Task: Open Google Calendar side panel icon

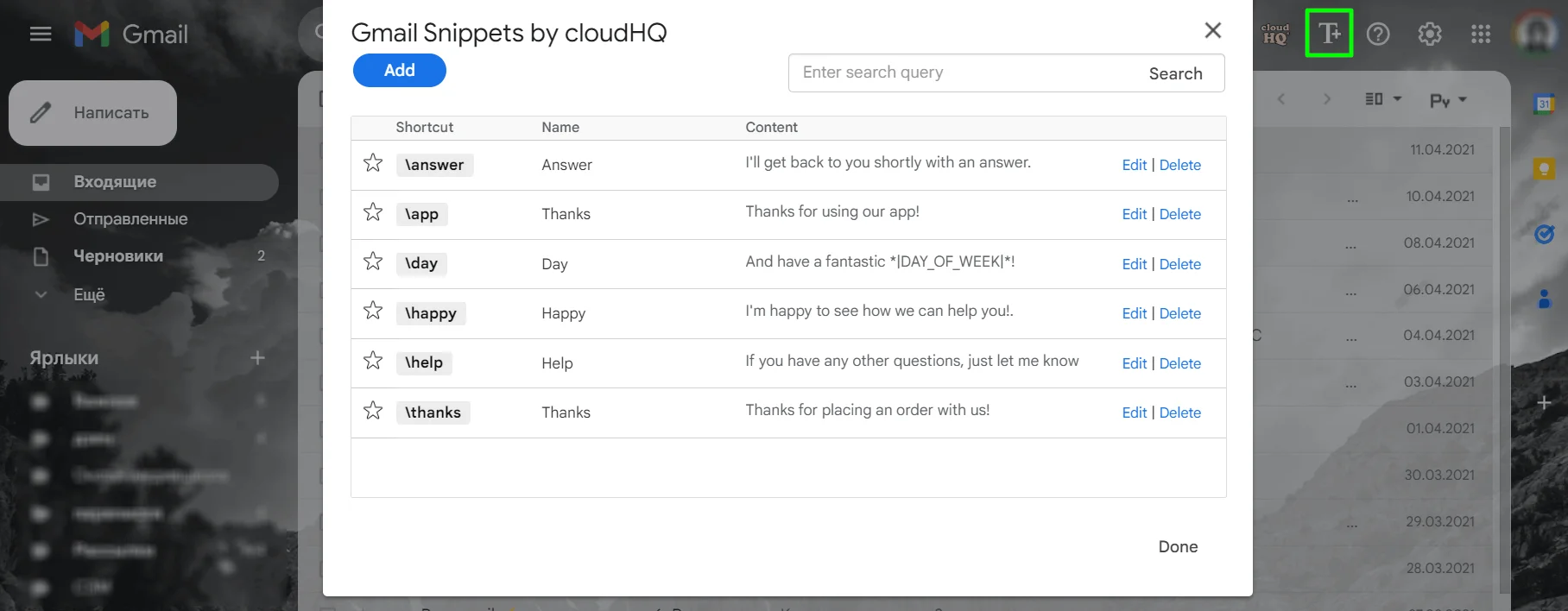Action: point(1544,104)
